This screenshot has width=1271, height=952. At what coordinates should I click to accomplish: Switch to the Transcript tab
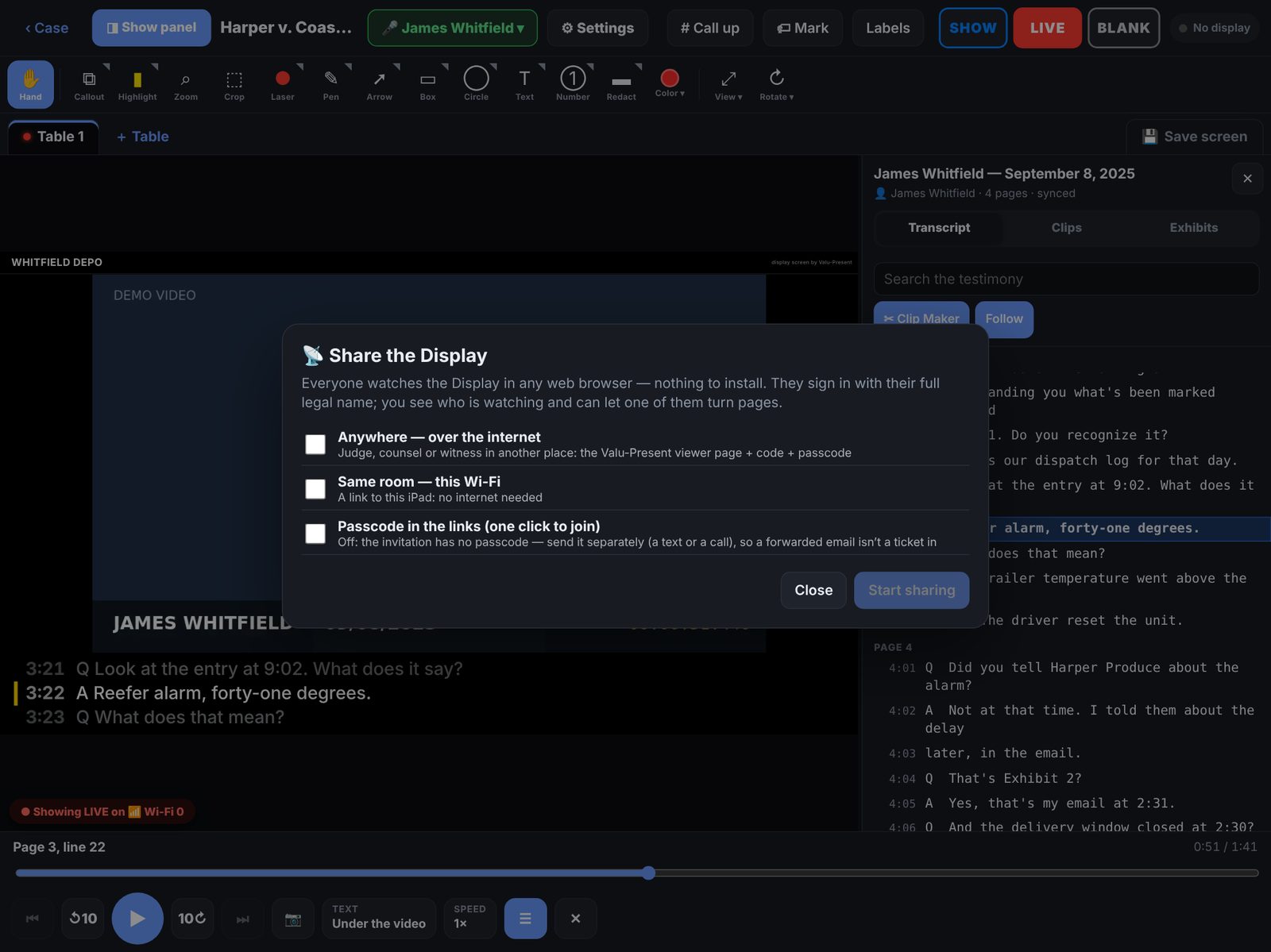[x=939, y=228]
